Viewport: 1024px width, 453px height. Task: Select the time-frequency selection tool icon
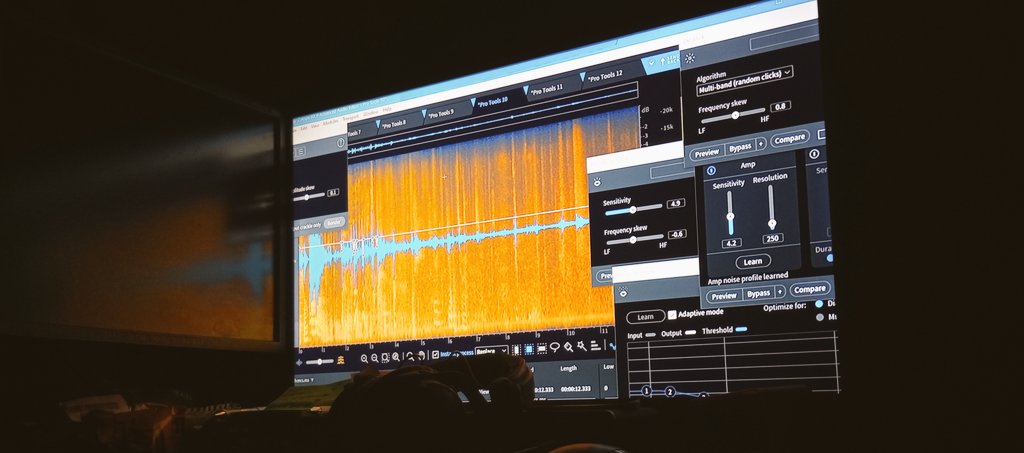[529, 349]
